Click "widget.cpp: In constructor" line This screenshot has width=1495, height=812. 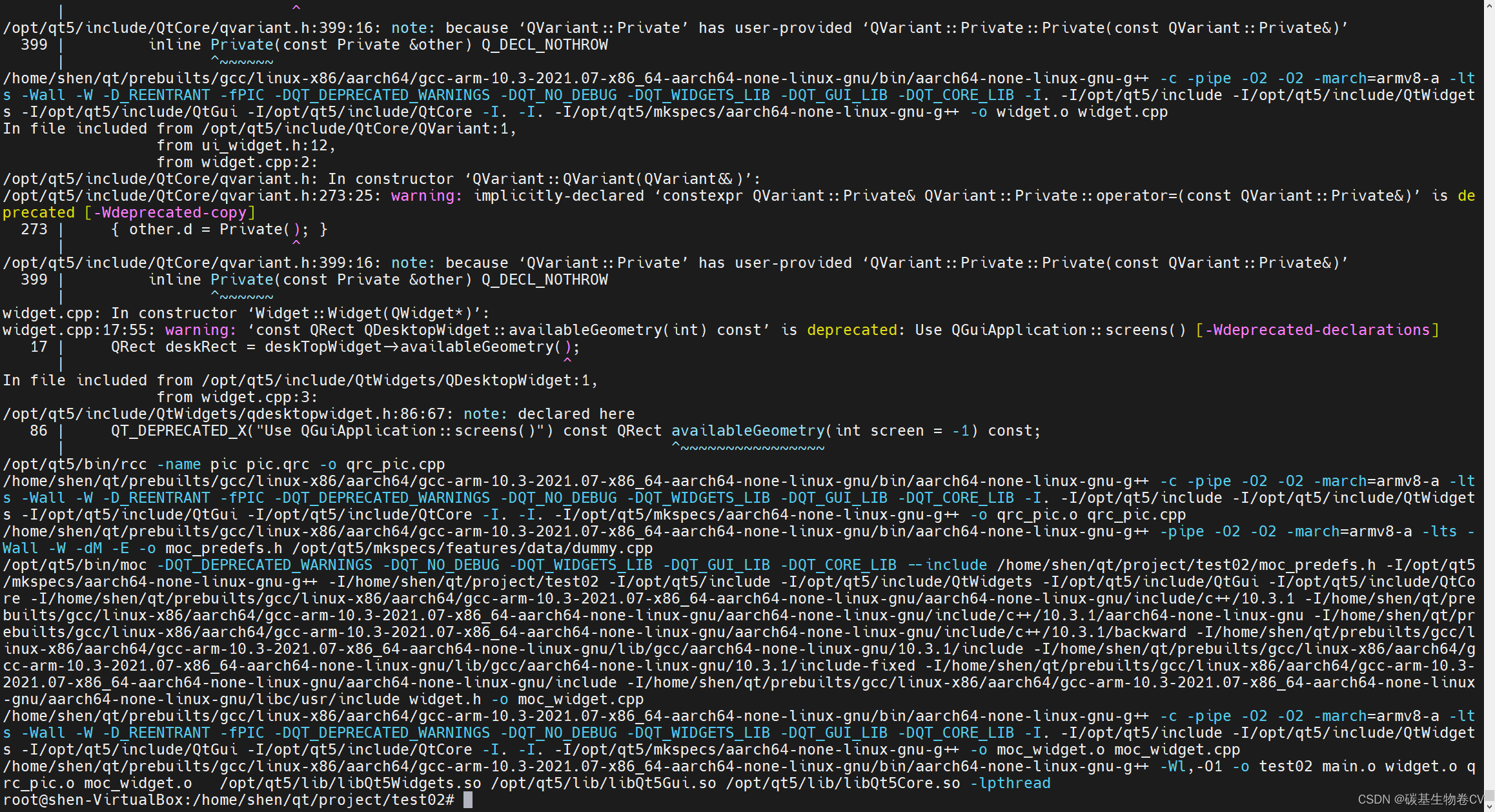pos(246,313)
